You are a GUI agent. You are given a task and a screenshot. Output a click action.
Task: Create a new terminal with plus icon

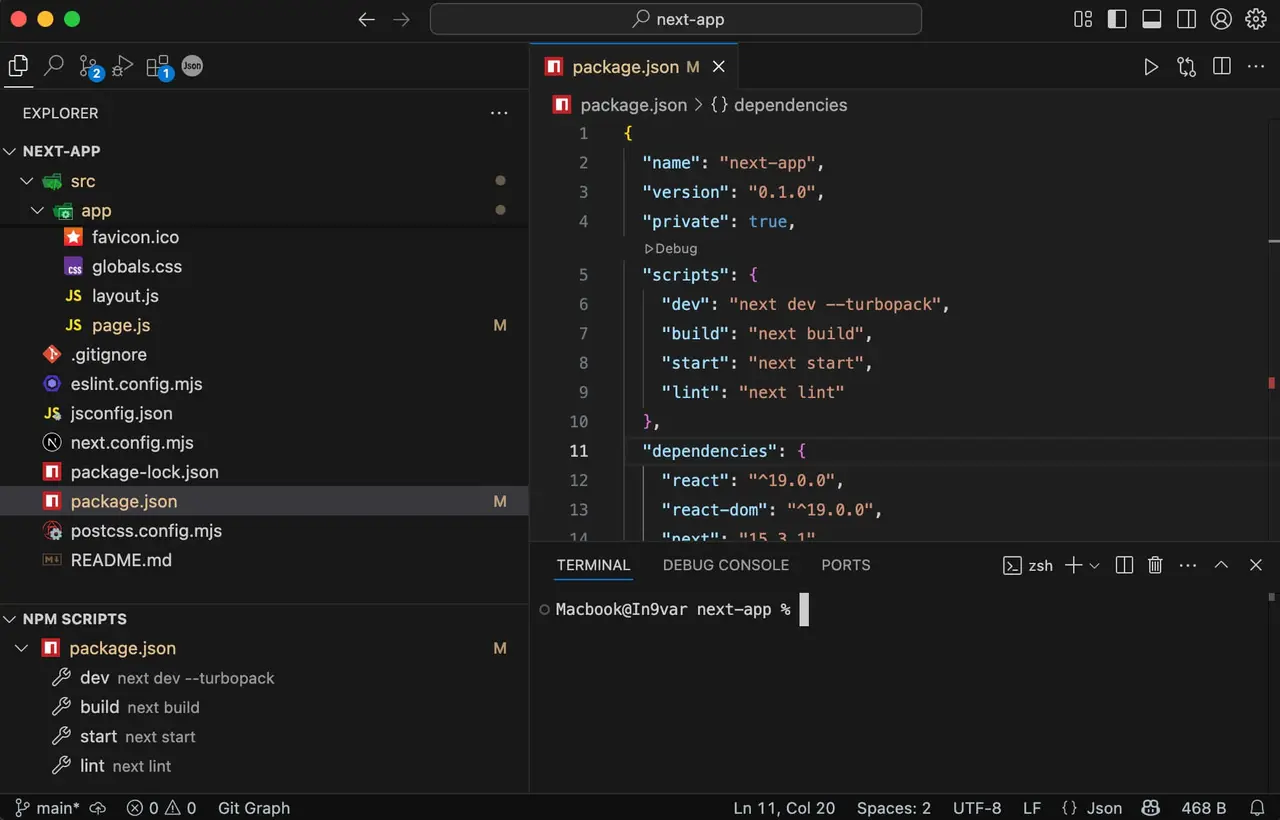tap(1073, 565)
